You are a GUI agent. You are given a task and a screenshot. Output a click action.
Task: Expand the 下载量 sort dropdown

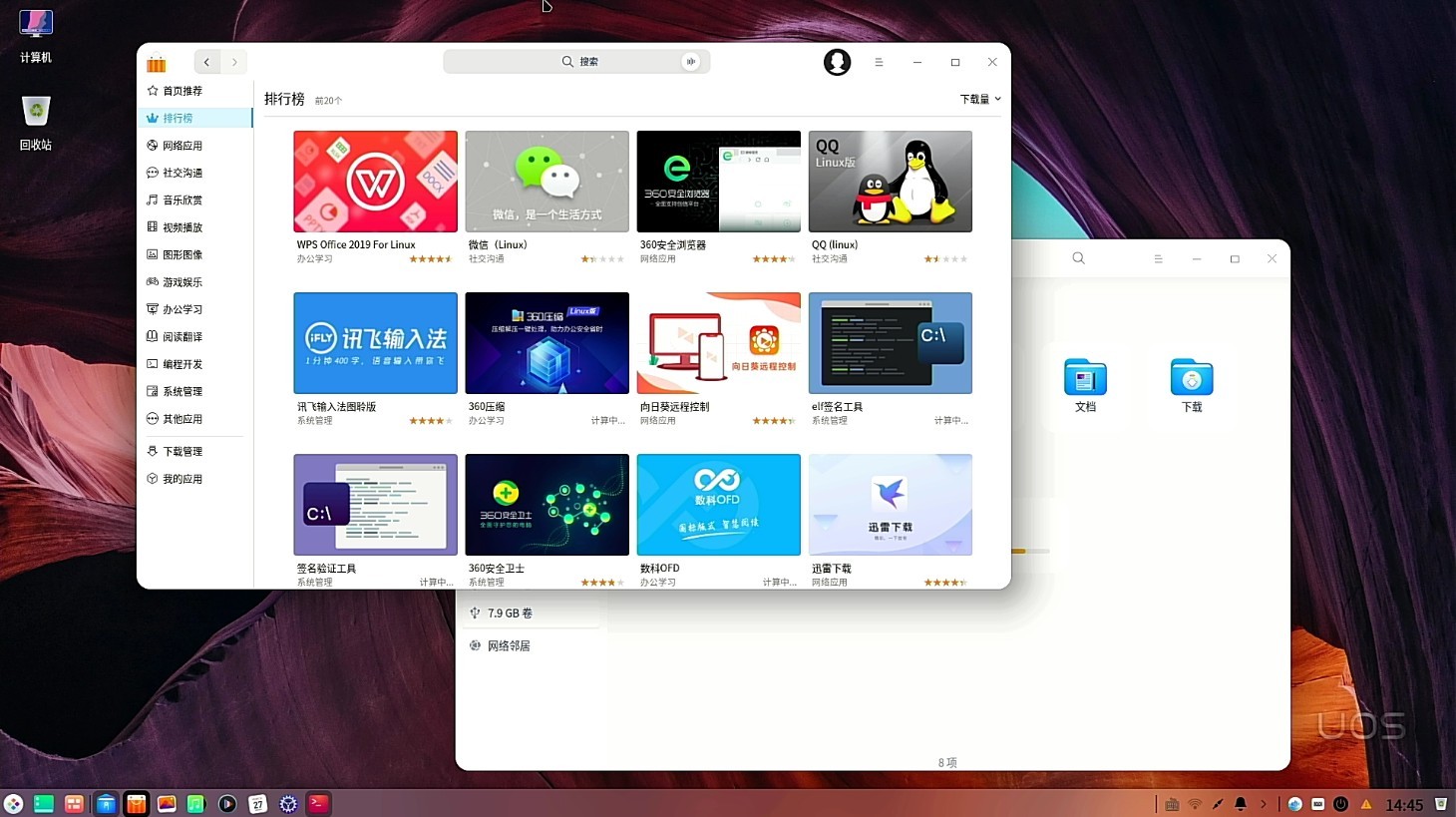(980, 99)
